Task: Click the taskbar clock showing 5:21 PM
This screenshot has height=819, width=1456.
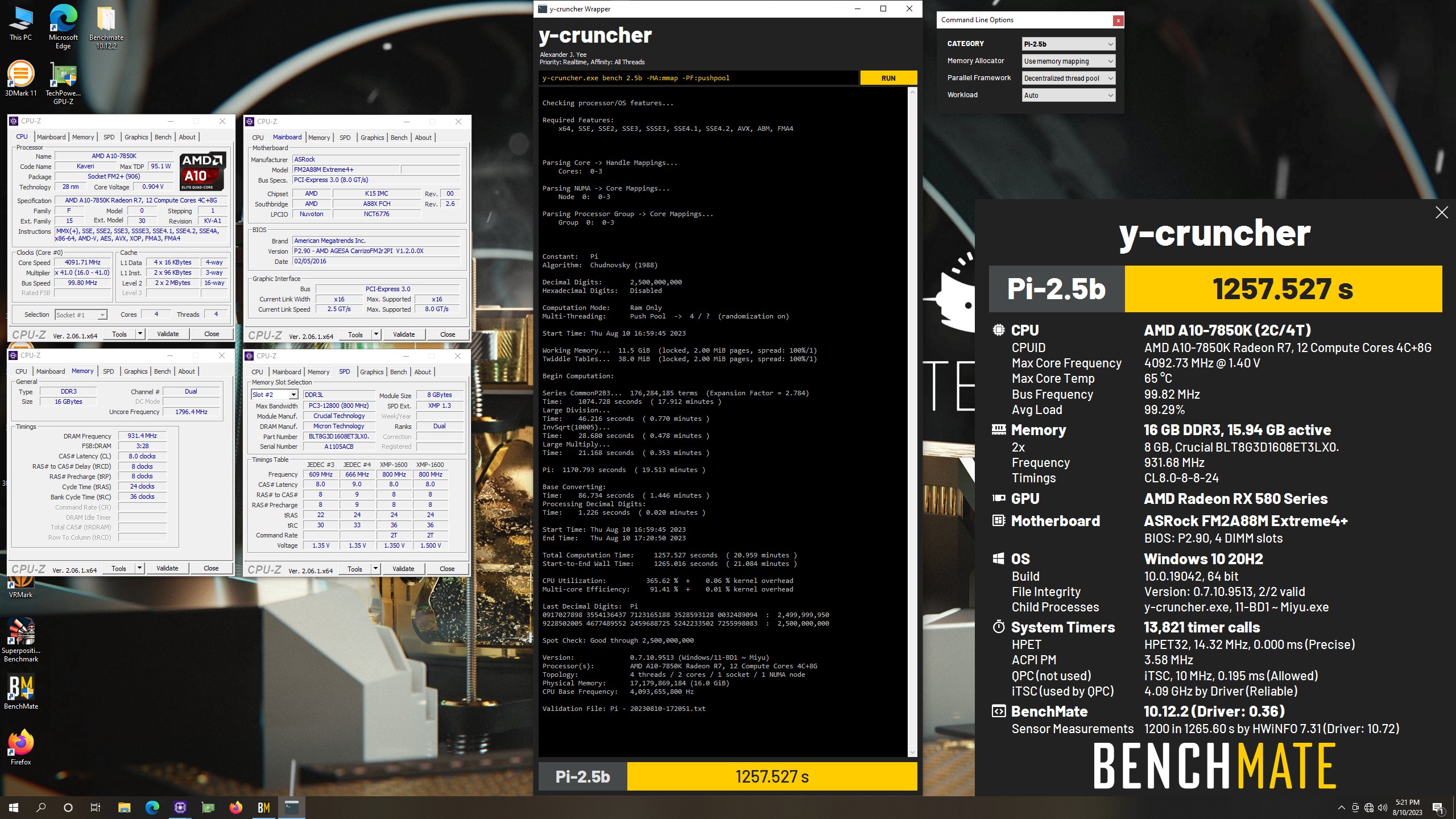Action: tap(1407, 808)
